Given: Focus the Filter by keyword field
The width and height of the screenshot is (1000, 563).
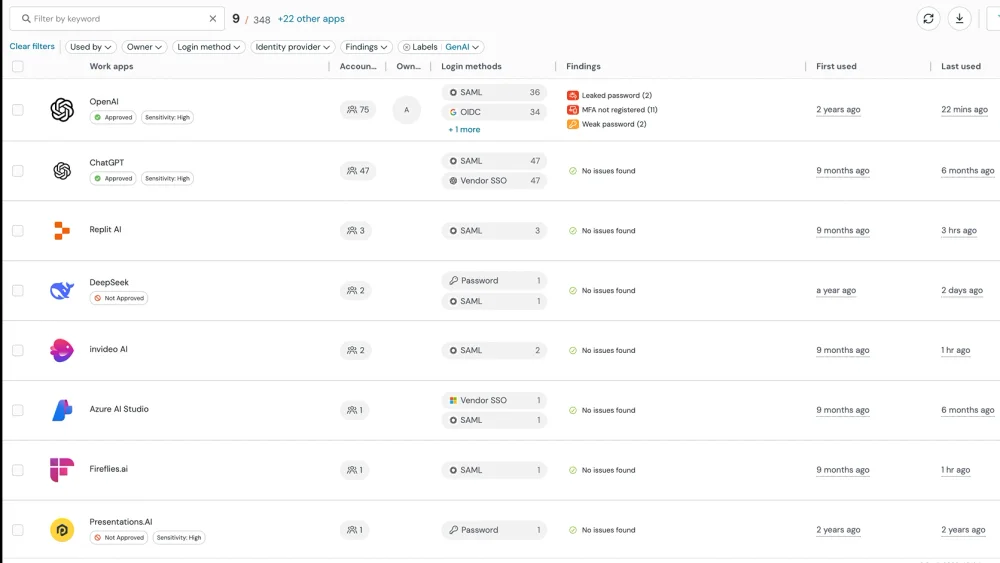Looking at the screenshot, I should pyautogui.click(x=117, y=18).
